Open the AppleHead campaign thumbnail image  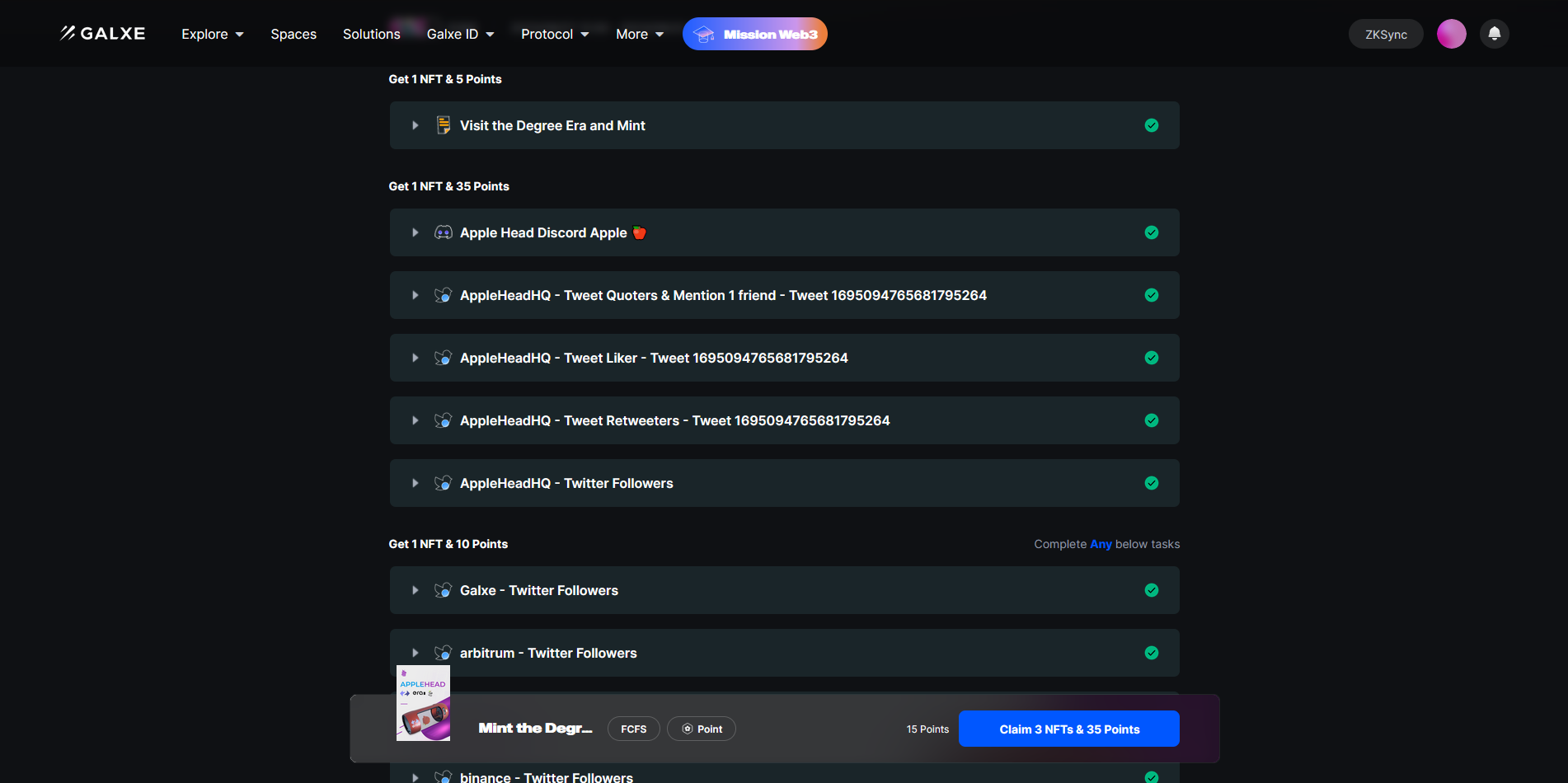(x=423, y=703)
